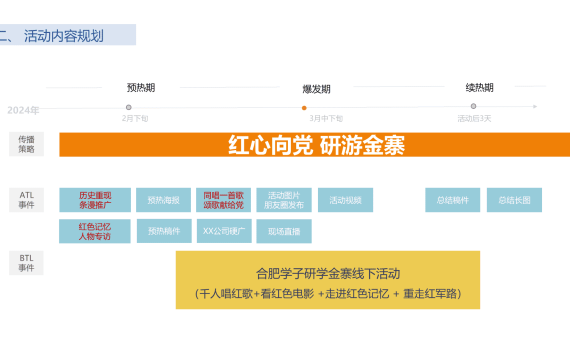Select the ATL事件 row label

click(27, 200)
